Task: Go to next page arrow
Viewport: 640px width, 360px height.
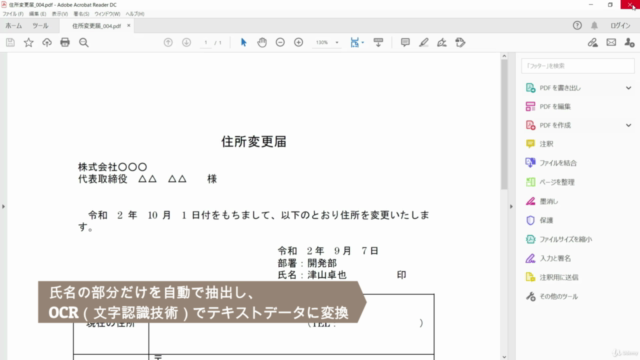Action: click(187, 42)
